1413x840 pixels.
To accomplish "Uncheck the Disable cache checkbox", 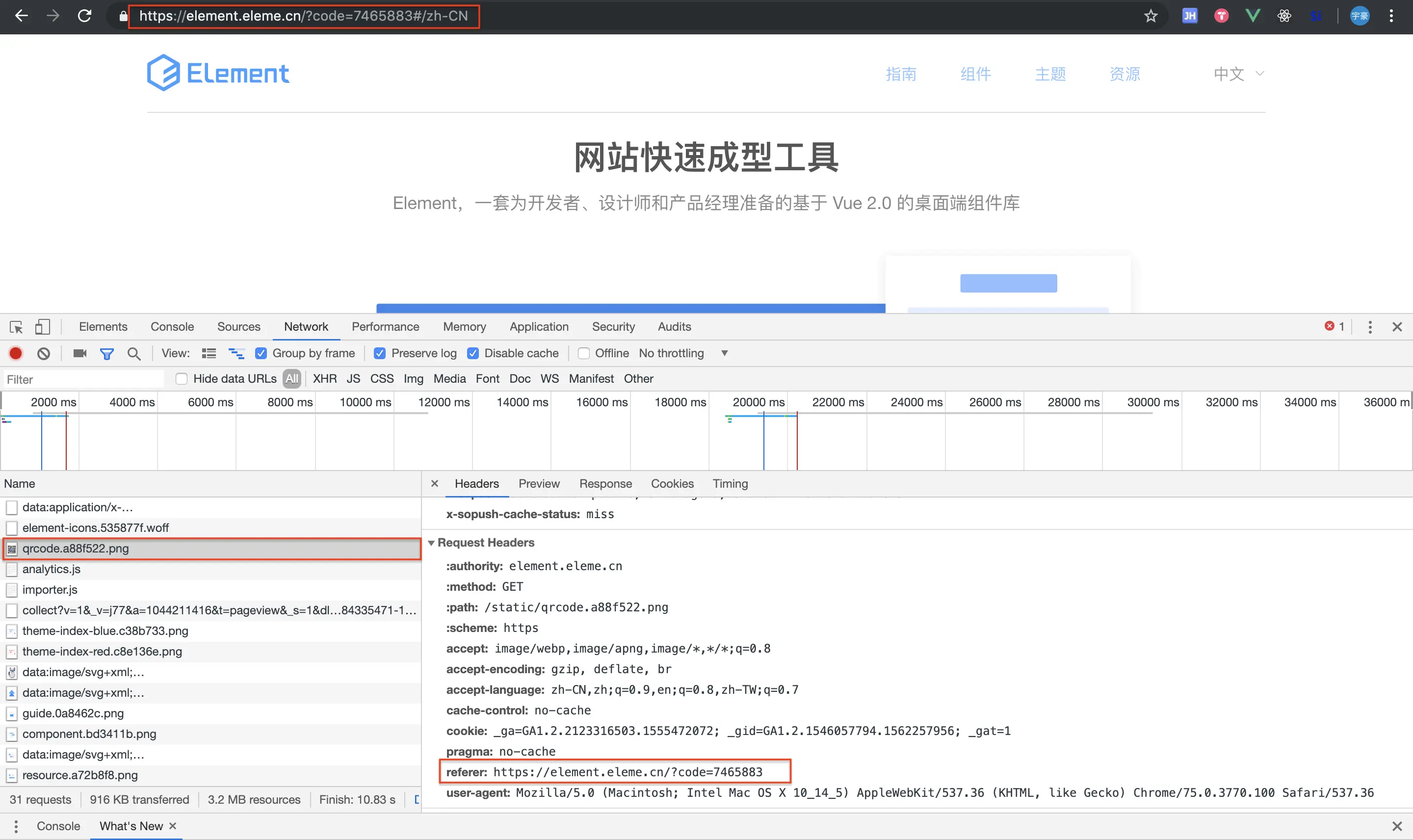I will coord(473,353).
